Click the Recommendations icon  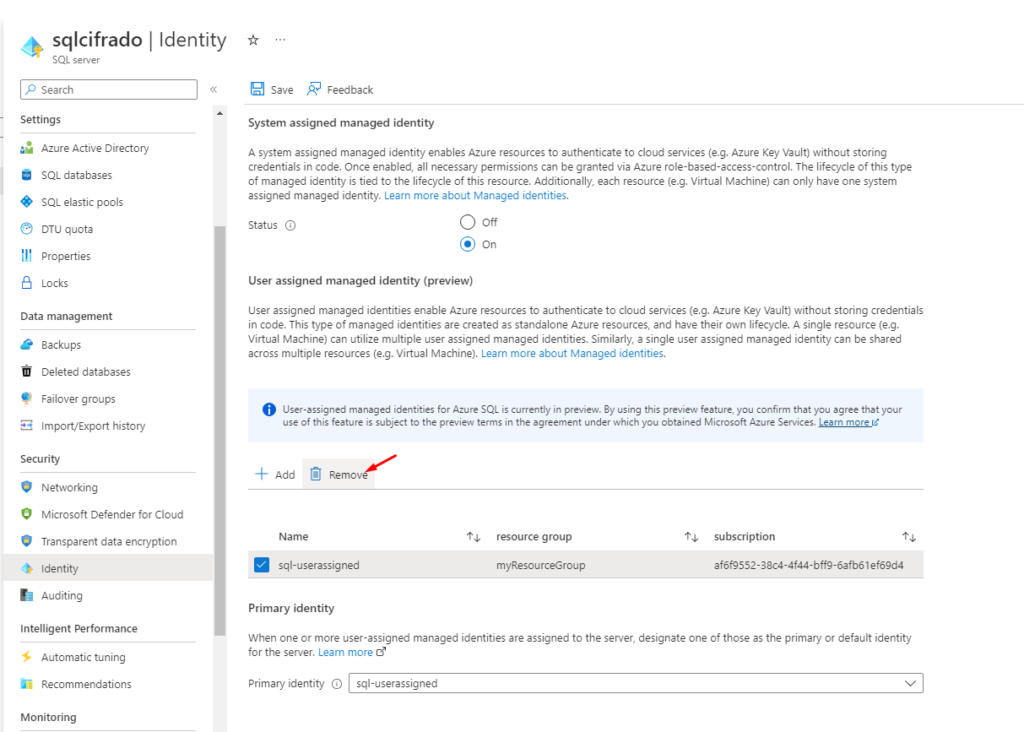pos(27,684)
